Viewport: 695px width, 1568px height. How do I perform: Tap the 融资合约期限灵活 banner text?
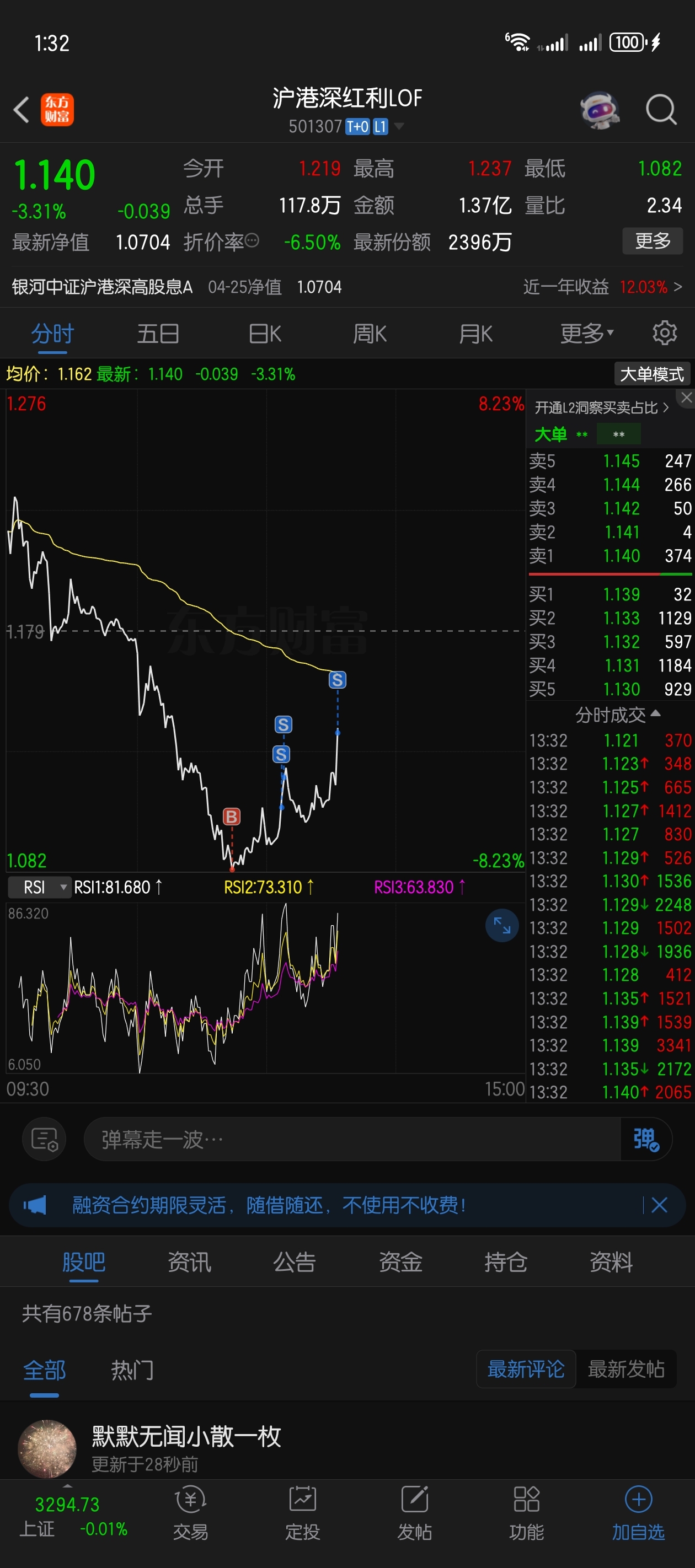(x=269, y=1205)
